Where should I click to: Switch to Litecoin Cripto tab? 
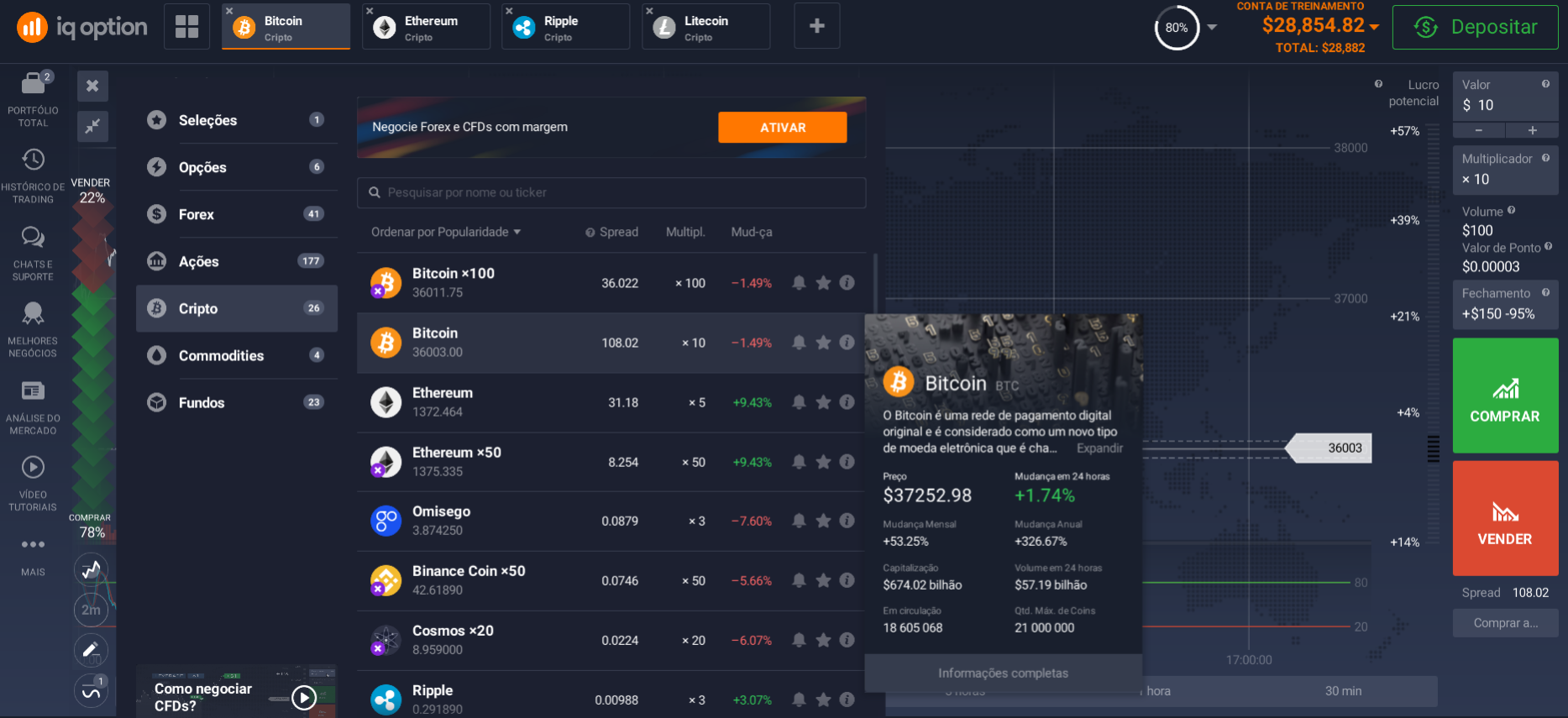(x=706, y=27)
